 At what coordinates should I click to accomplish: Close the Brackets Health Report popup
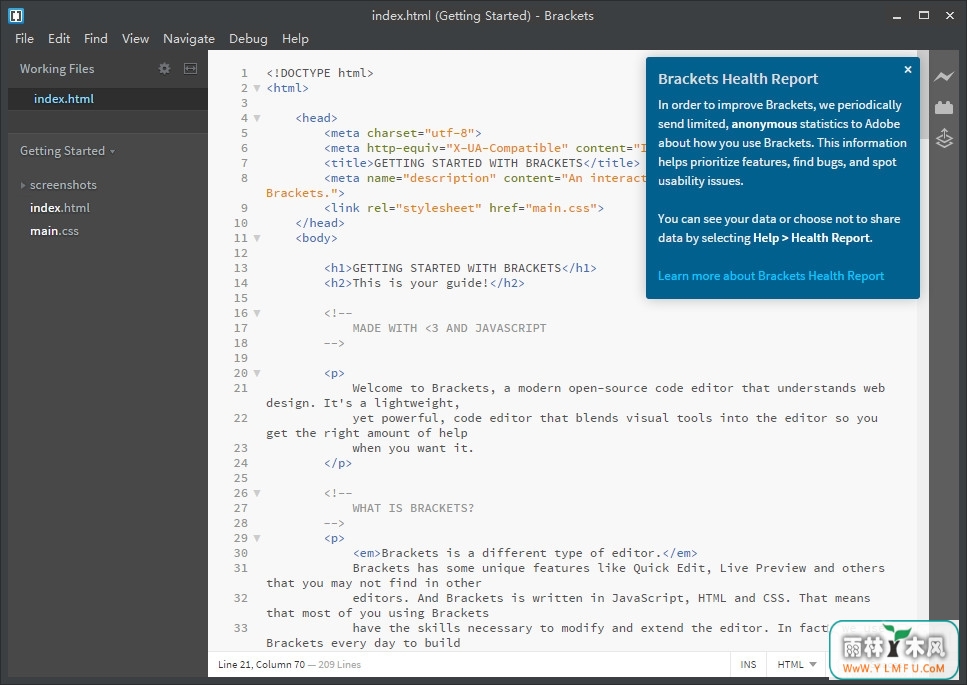tap(908, 69)
